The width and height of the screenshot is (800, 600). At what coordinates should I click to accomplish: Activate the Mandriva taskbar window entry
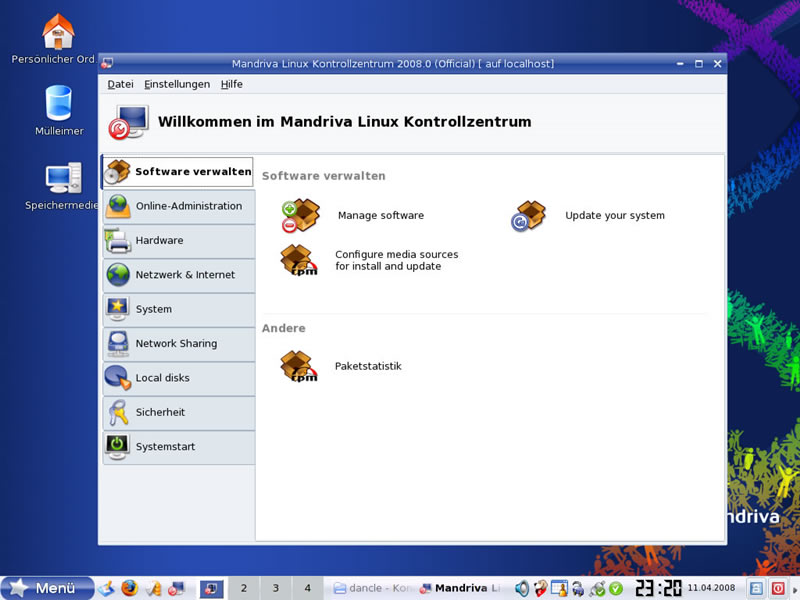[459, 588]
